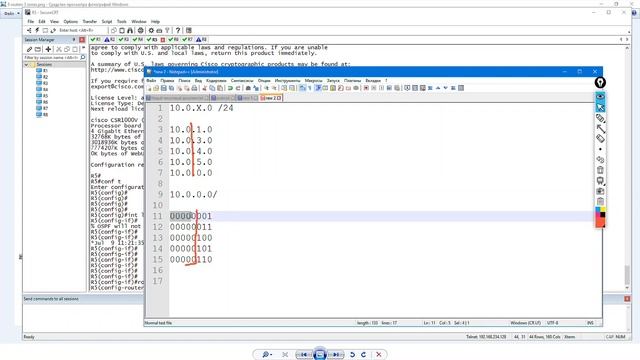Click the Save icon in Notepad++ toolbar
This screenshot has width=640, height=360.
164,88
